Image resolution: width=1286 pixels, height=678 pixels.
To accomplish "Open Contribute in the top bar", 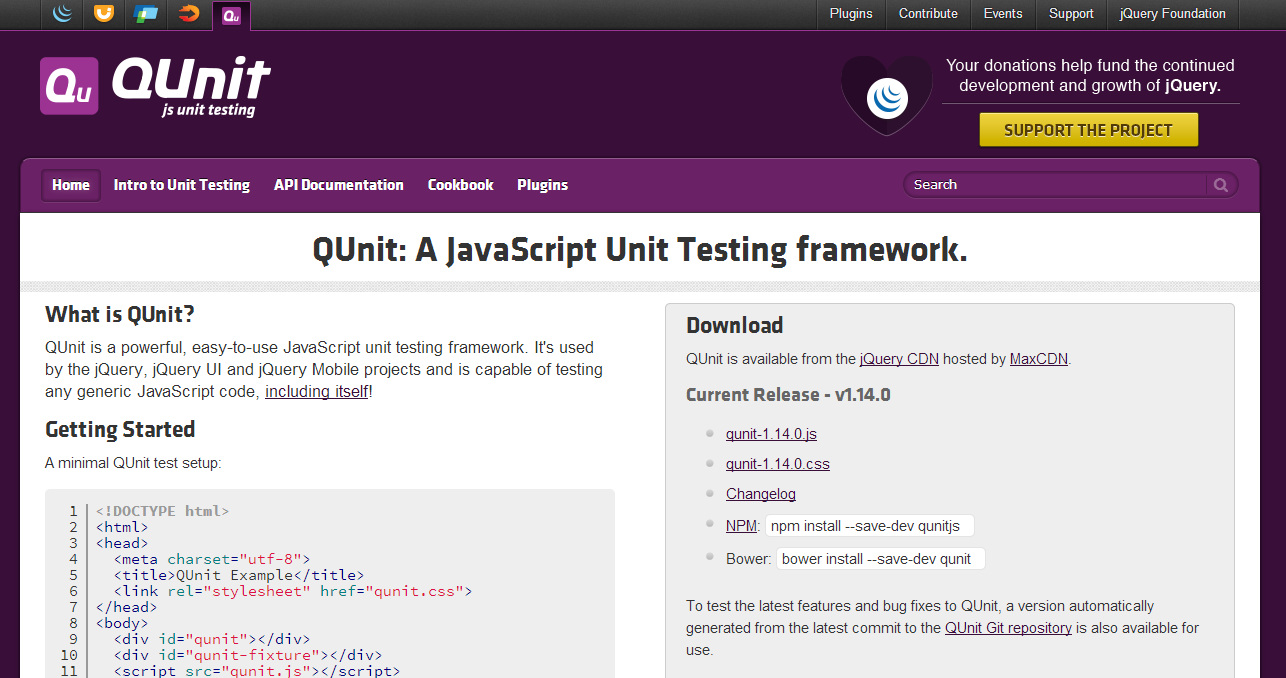I will pyautogui.click(x=928, y=14).
